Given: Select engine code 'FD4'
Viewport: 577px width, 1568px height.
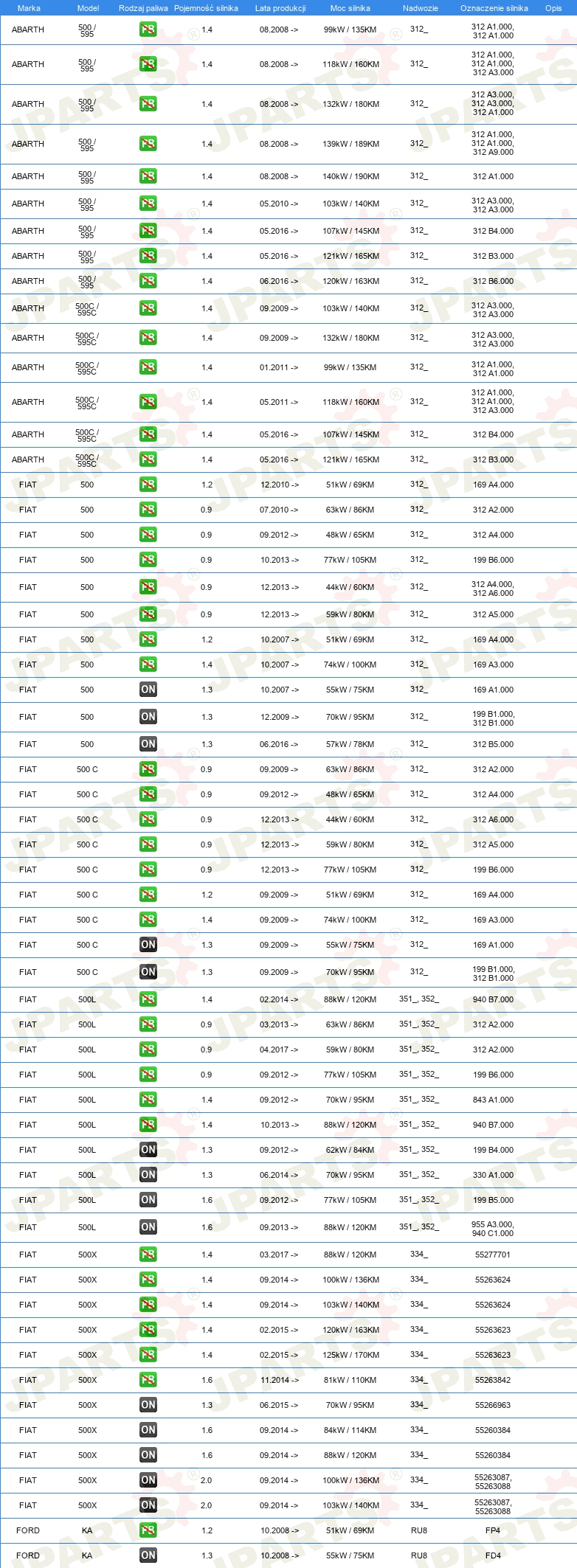Looking at the screenshot, I should 493,1555.
